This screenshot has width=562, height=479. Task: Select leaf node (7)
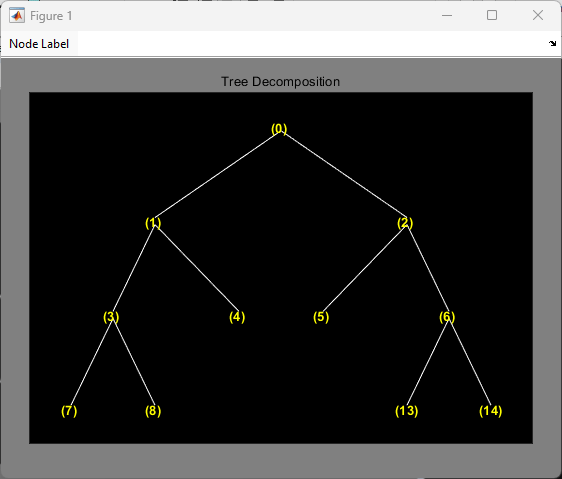[69, 411]
